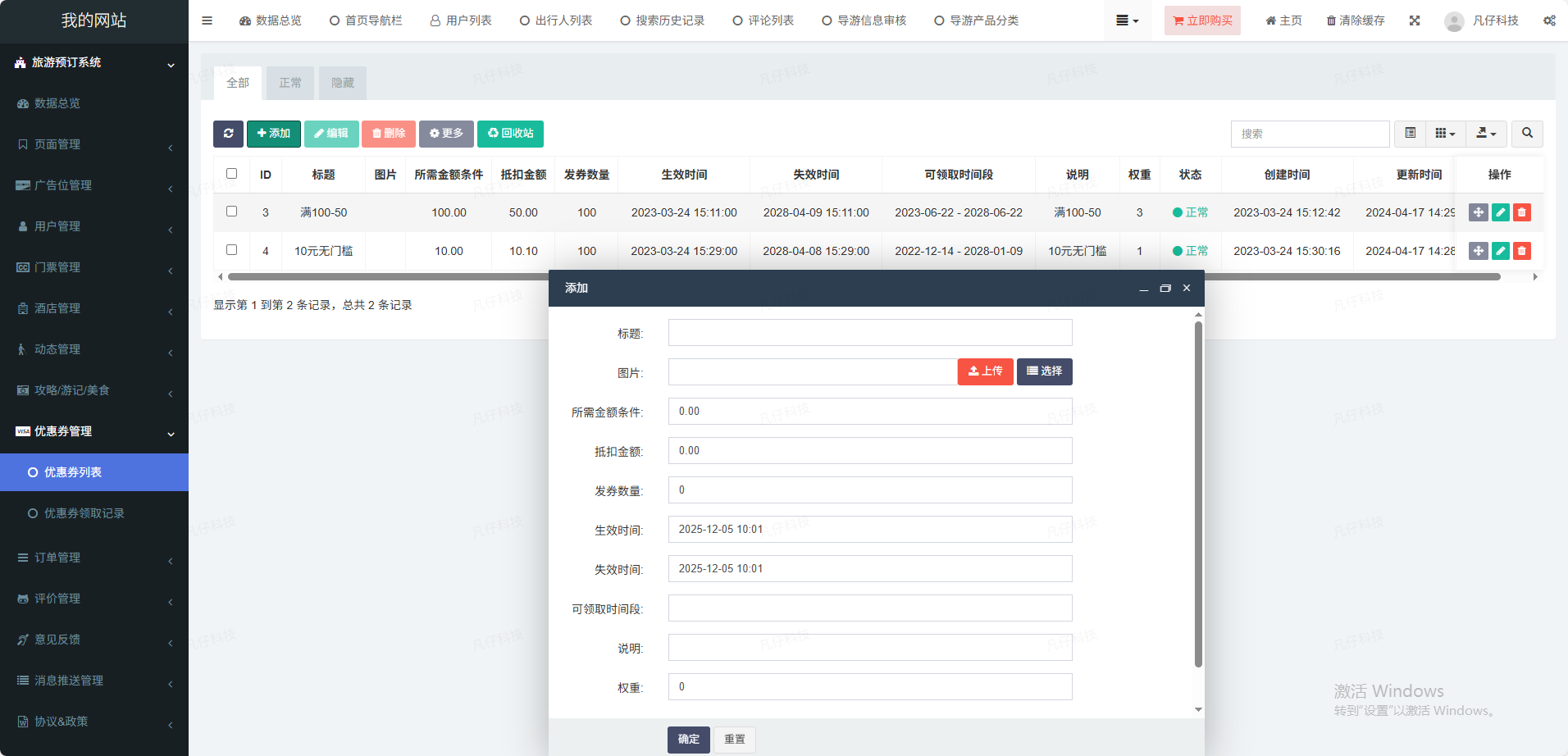Click the red 上传 upload button
This screenshot has height=756, width=1568.
coord(985,371)
